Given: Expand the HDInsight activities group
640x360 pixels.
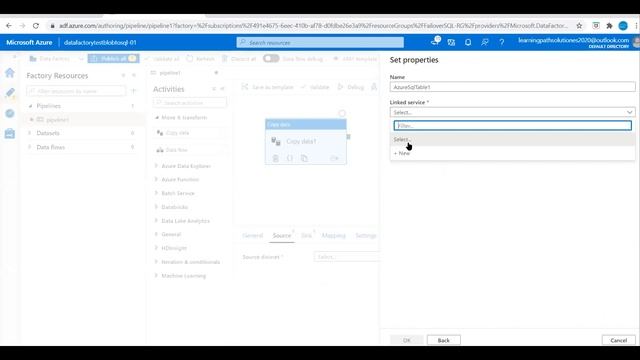Looking at the screenshot, I should pyautogui.click(x=156, y=248).
